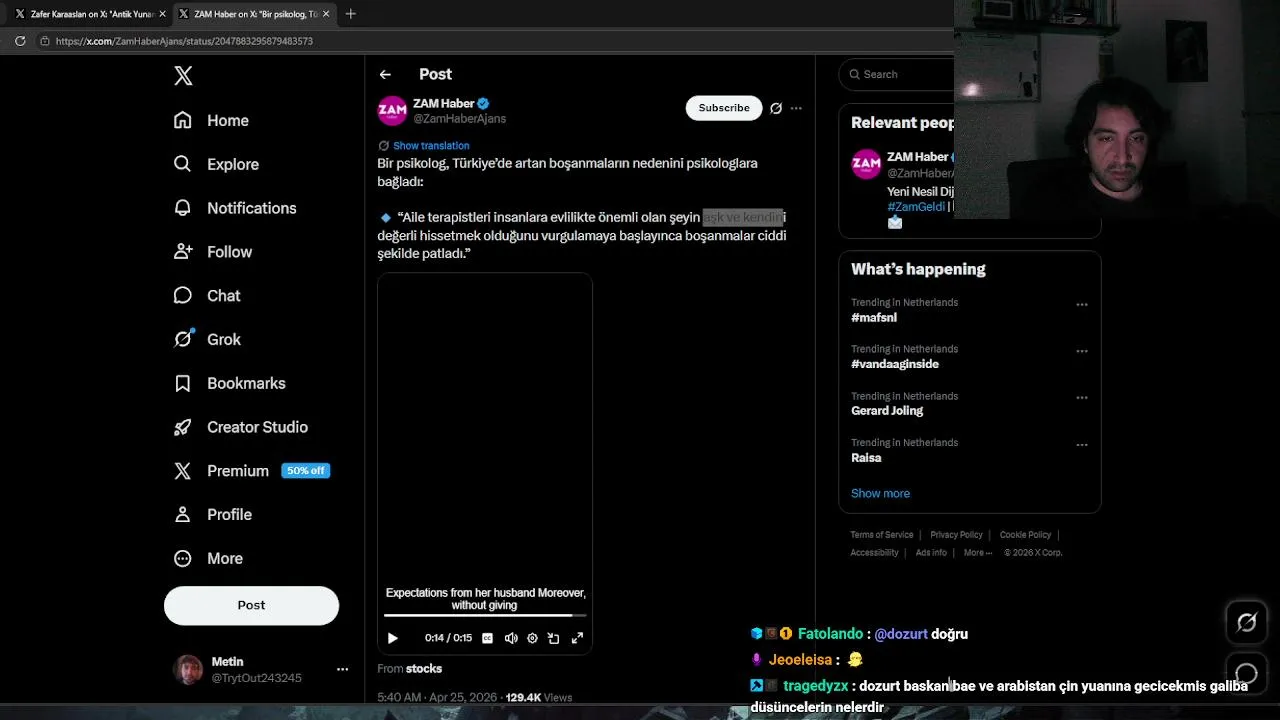1280x720 pixels.
Task: Open #mafsnl trending topic
Action: point(874,318)
